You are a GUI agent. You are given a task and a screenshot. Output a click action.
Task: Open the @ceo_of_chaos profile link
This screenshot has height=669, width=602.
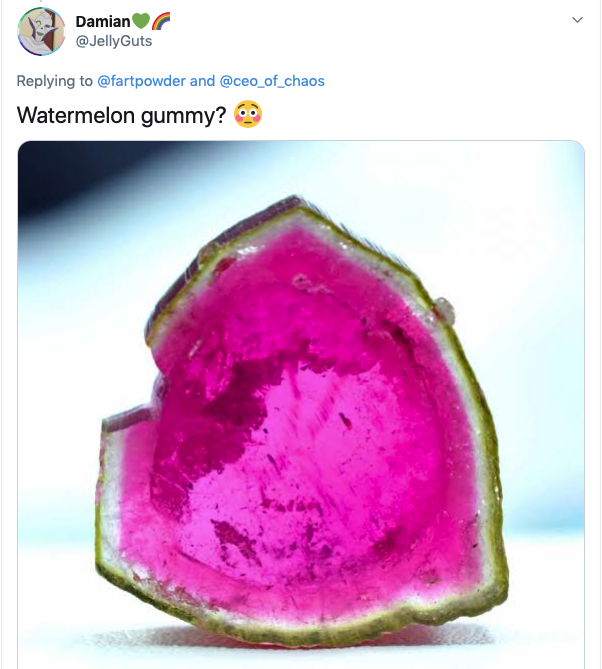click(272, 81)
